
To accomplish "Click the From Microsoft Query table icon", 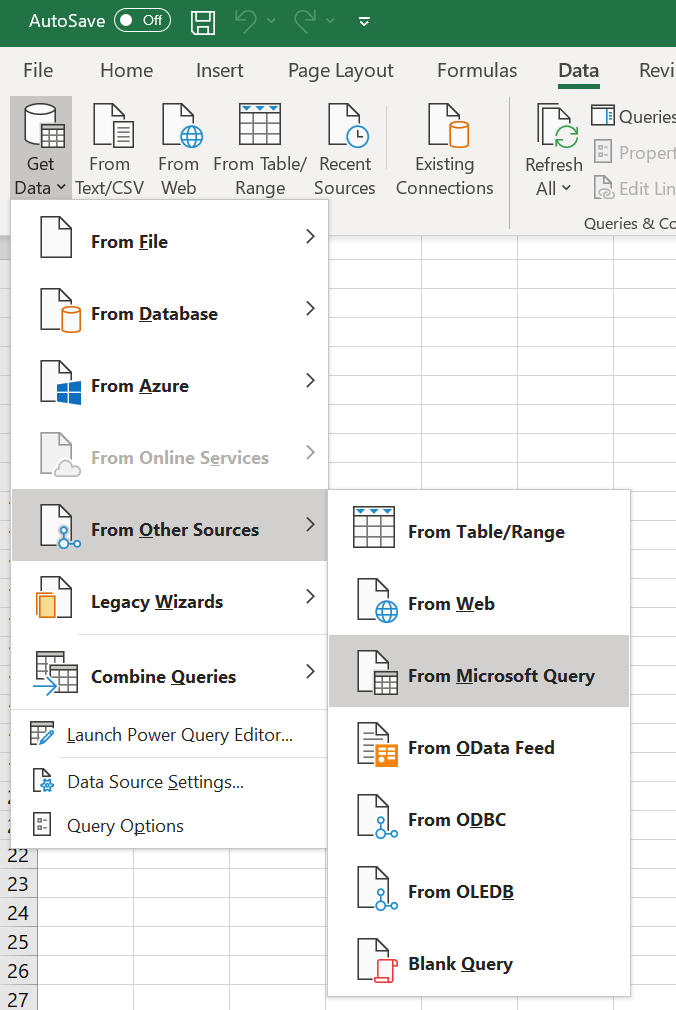I will click(x=378, y=672).
